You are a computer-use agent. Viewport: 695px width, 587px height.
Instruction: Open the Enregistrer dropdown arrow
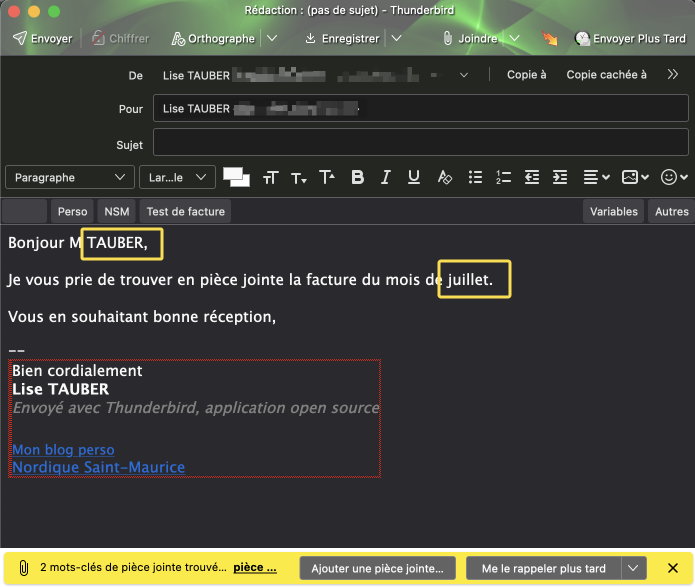pos(397,39)
